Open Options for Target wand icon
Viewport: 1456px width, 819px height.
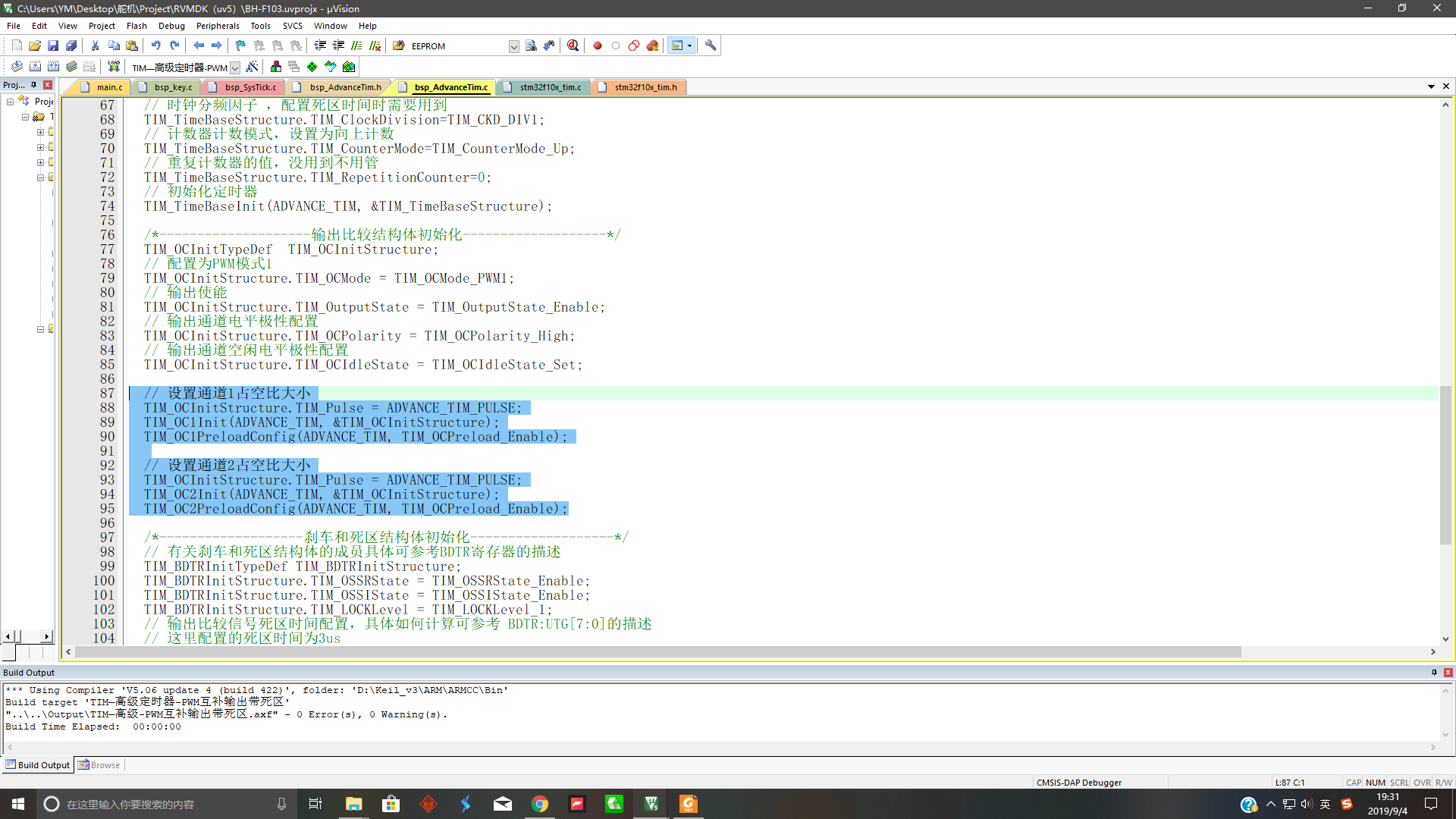[252, 67]
